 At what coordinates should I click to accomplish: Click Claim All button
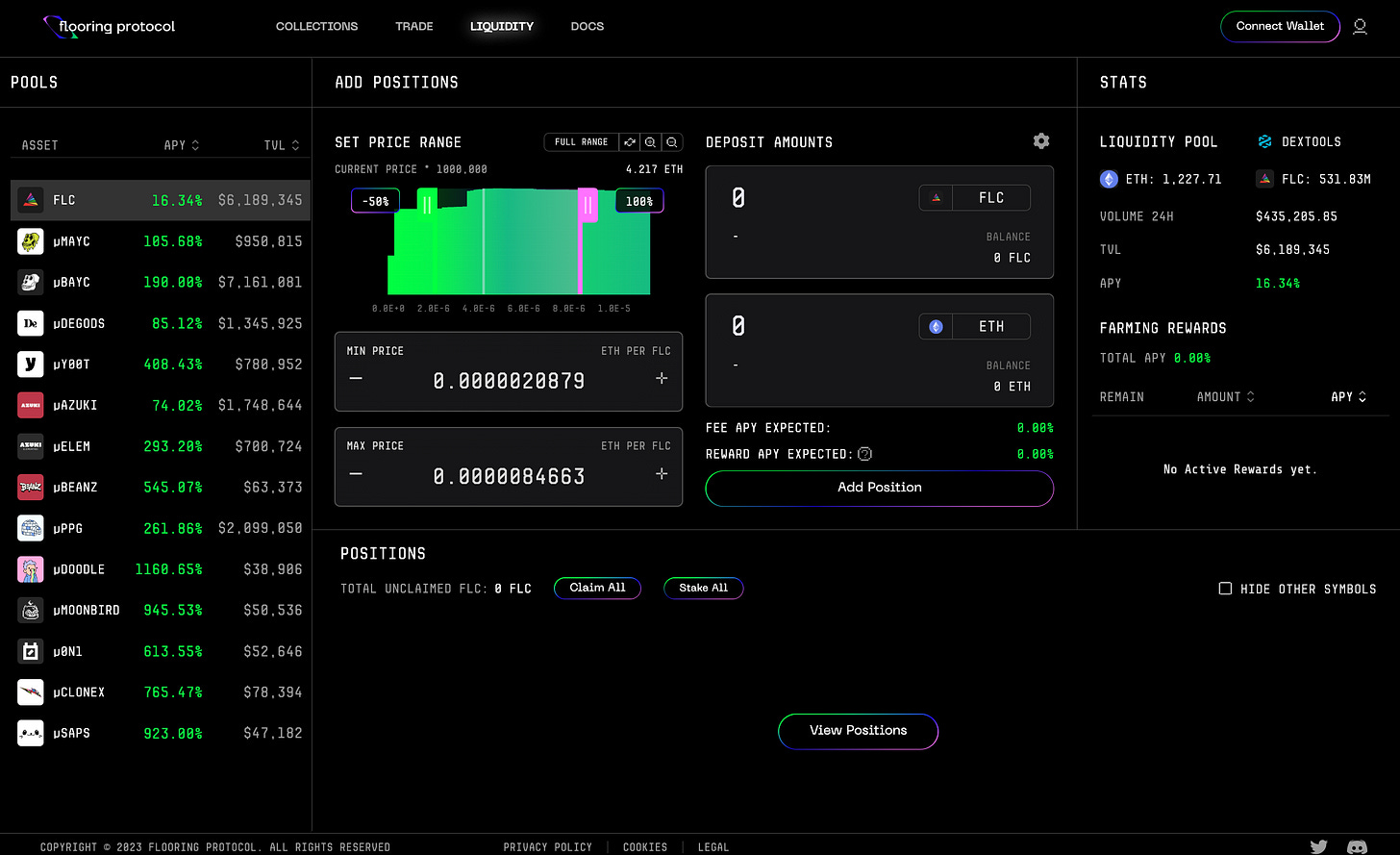[x=597, y=588]
